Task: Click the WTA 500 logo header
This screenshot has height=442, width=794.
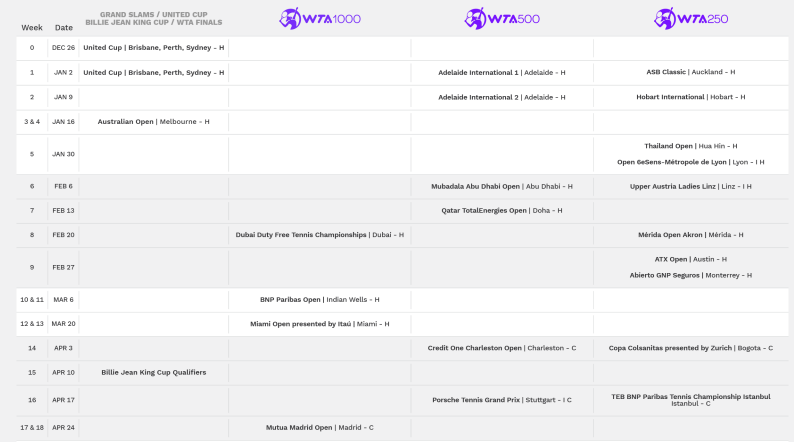Action: coord(502,19)
